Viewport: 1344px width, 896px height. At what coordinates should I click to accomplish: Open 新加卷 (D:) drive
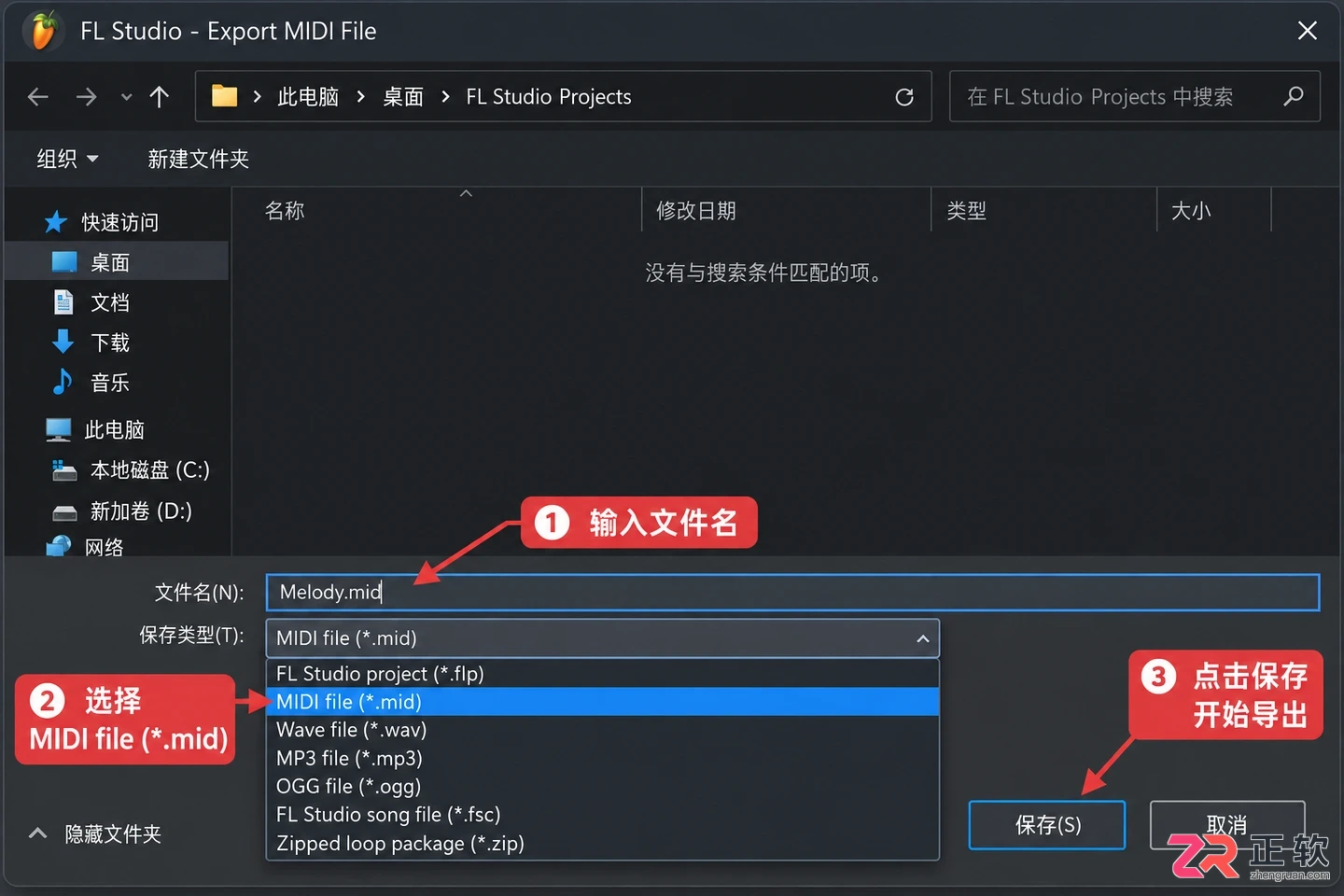[x=141, y=511]
